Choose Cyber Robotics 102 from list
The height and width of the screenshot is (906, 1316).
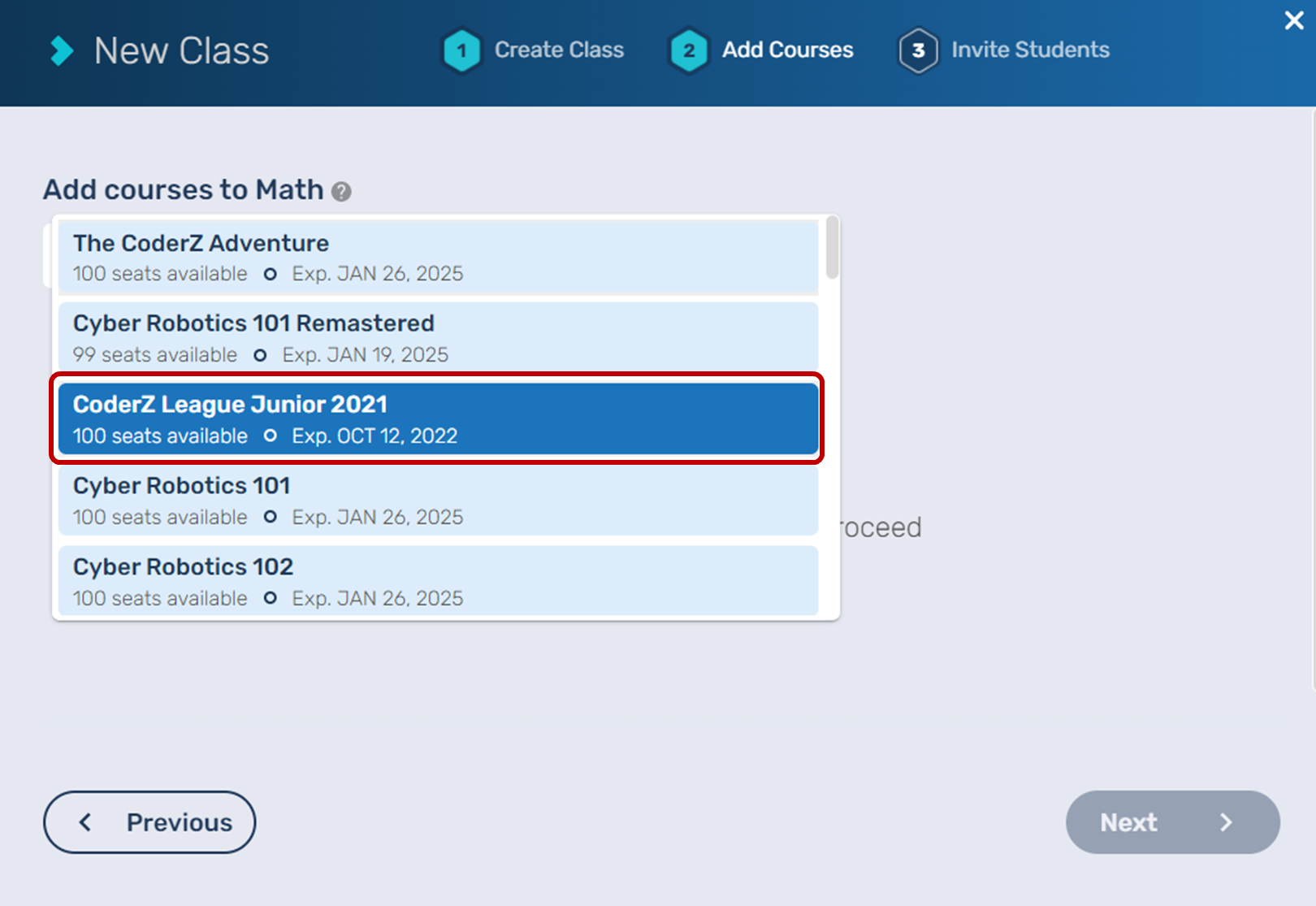click(x=438, y=580)
